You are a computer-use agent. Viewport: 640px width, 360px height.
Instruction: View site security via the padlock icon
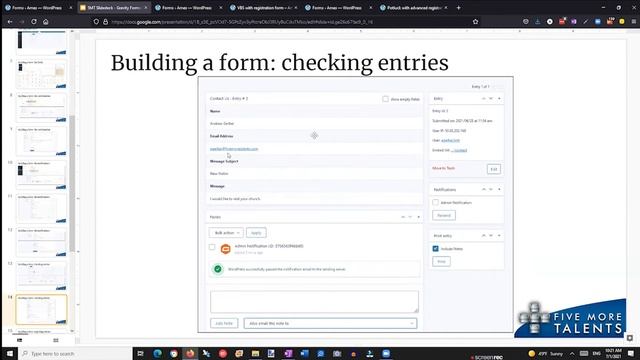pos(105,22)
